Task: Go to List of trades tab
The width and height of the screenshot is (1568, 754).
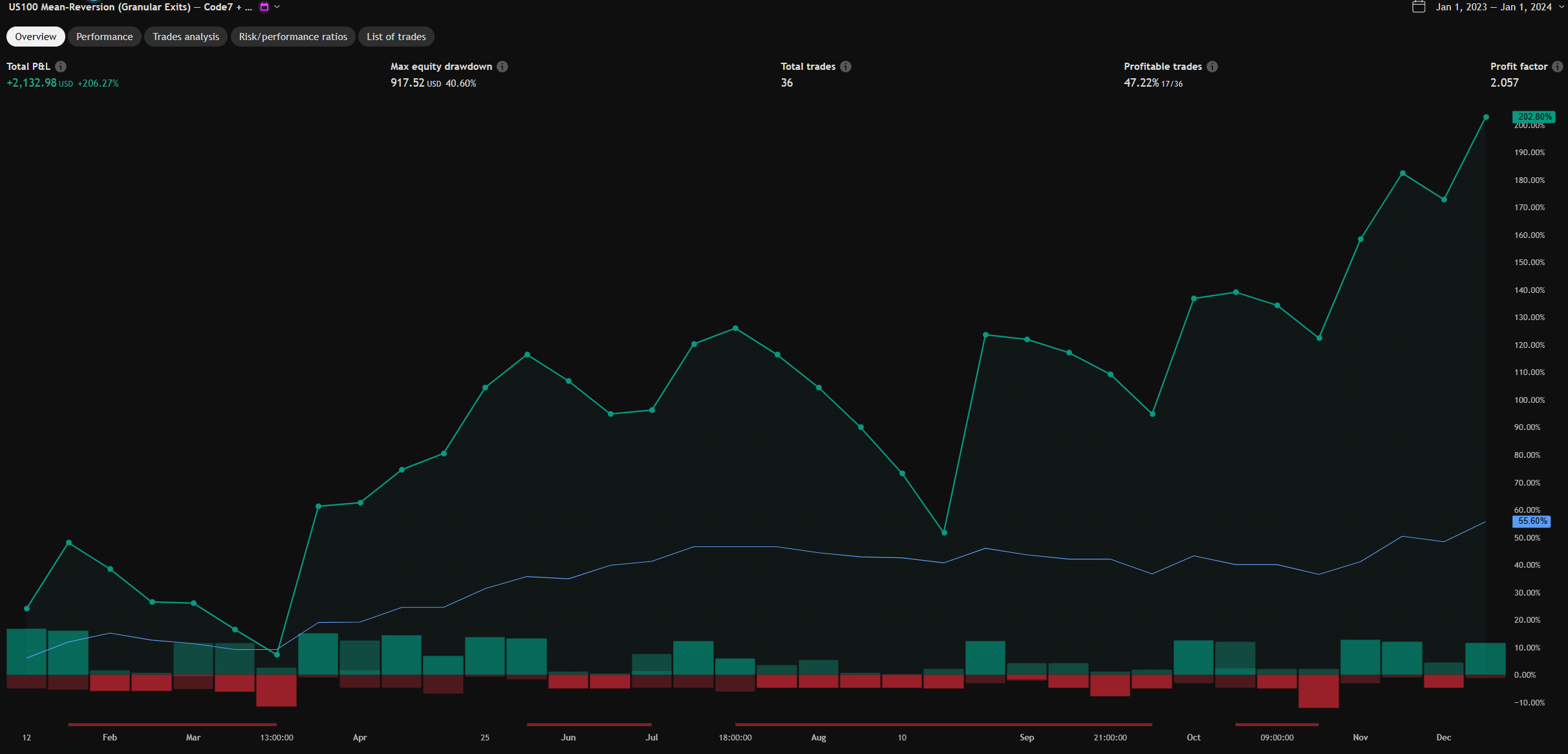Action: tap(396, 37)
